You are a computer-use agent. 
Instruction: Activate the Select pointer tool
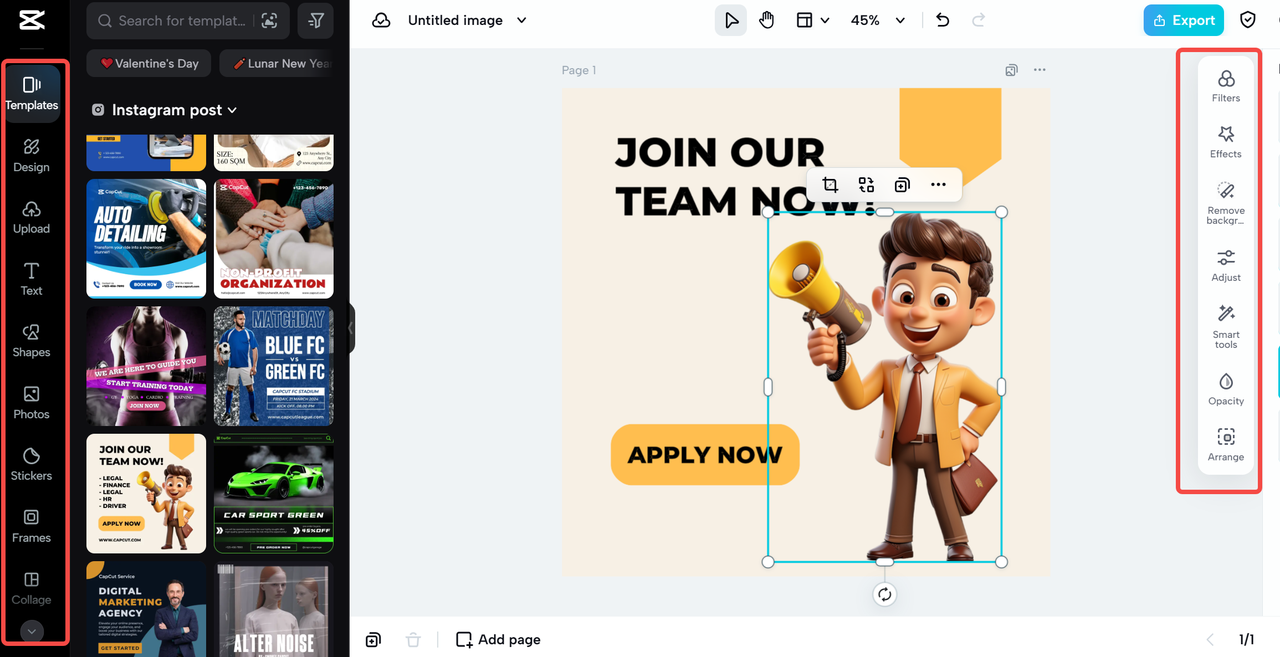[x=731, y=20]
